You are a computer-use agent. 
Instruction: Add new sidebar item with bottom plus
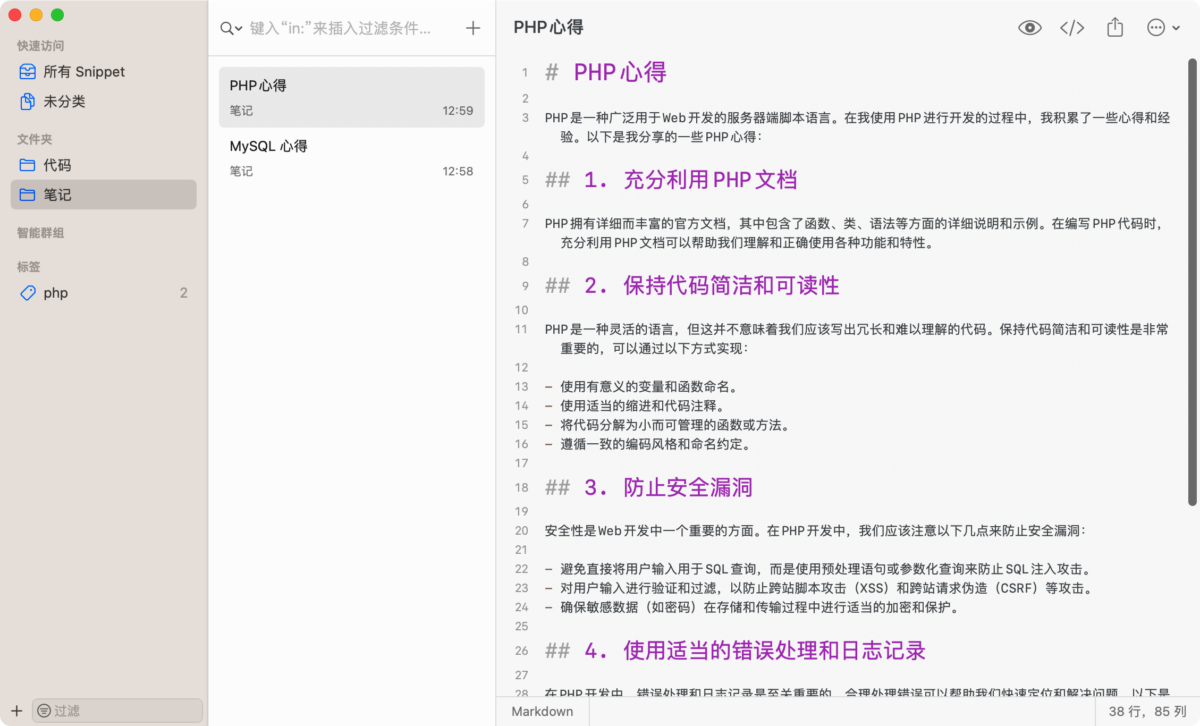(16, 710)
